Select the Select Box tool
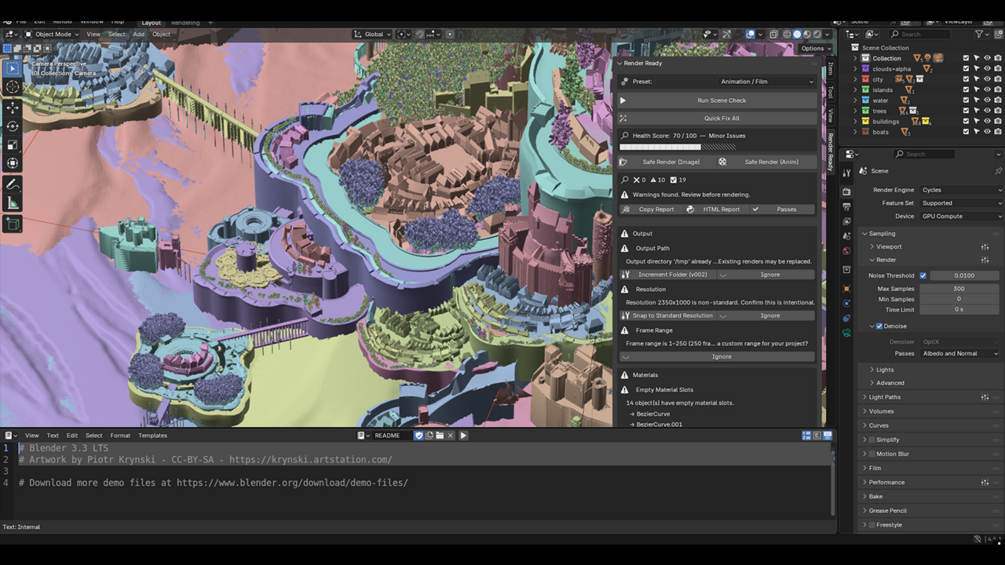 [12, 68]
